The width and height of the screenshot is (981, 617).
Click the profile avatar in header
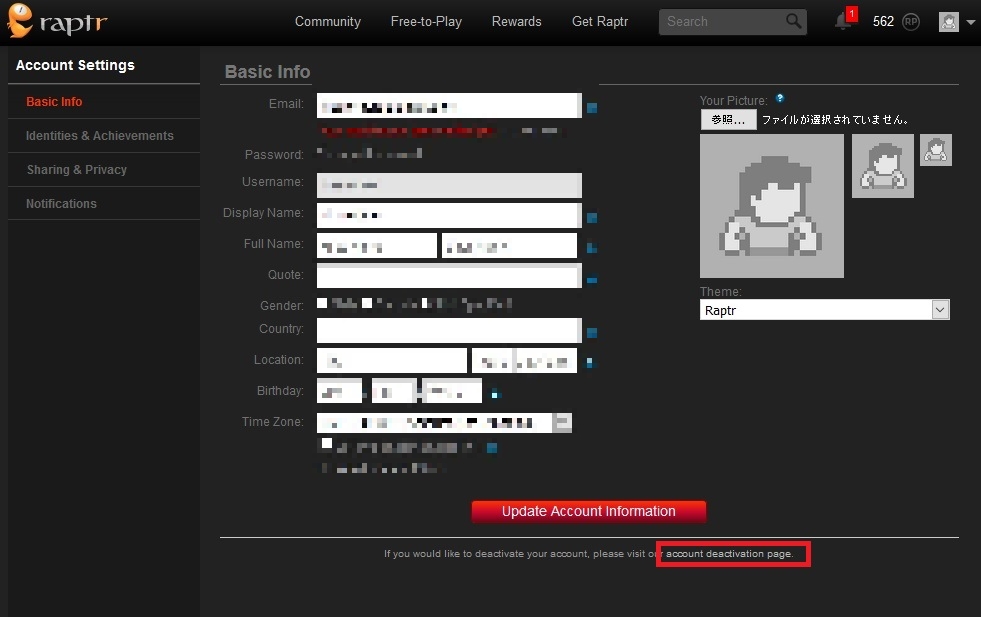pos(948,22)
